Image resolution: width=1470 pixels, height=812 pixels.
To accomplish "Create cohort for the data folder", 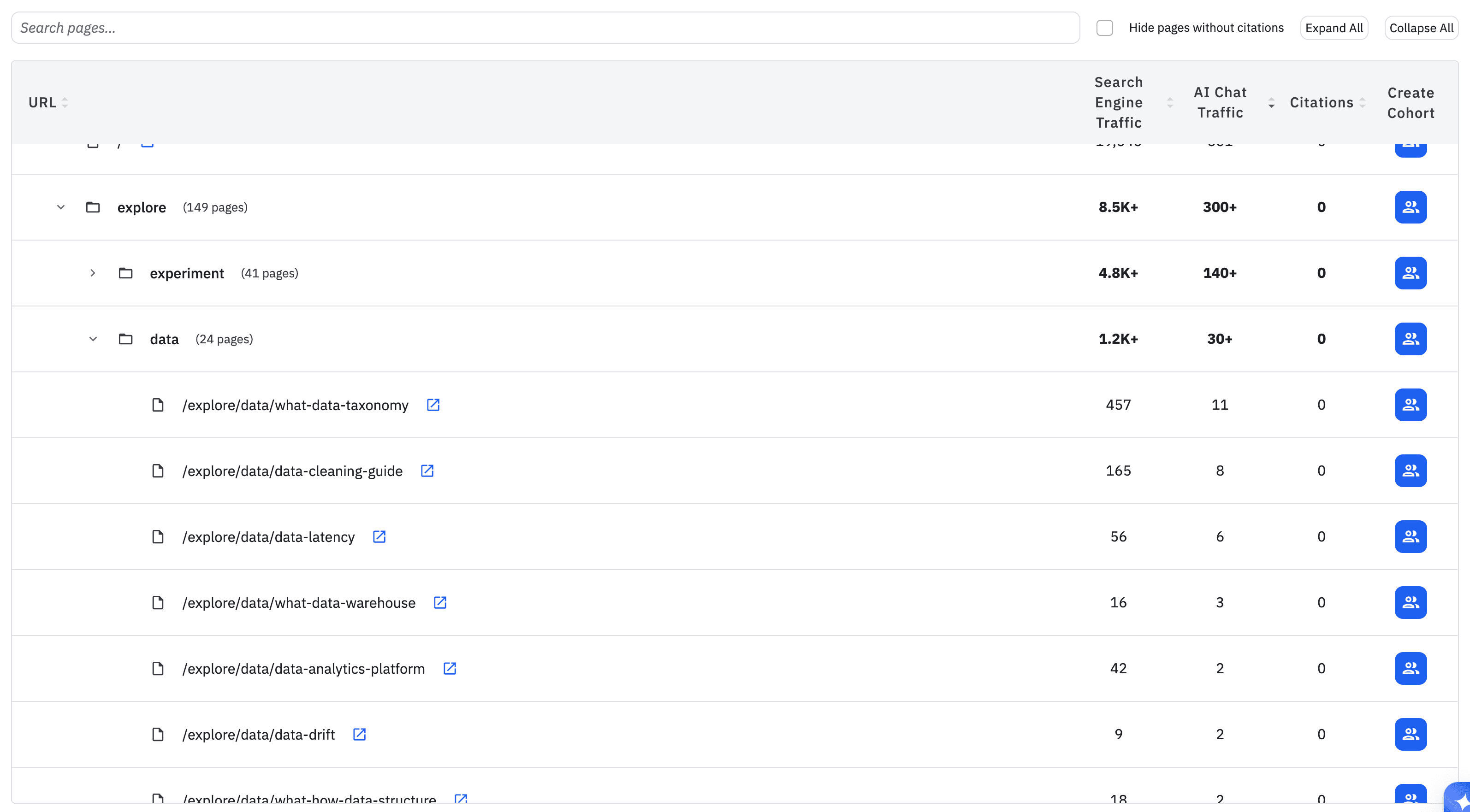I will (x=1410, y=339).
